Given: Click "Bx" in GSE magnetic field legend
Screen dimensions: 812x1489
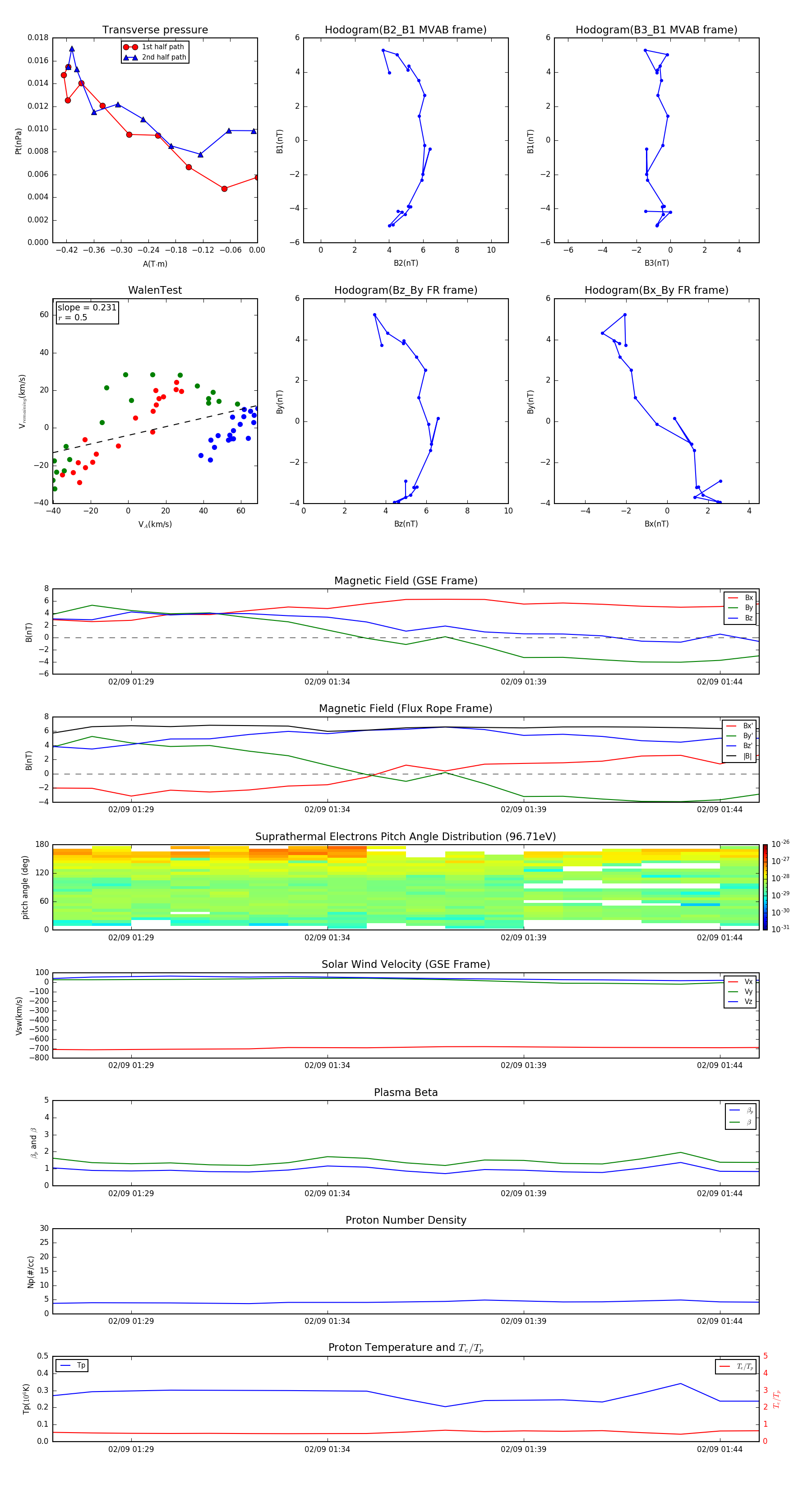Looking at the screenshot, I should [748, 598].
